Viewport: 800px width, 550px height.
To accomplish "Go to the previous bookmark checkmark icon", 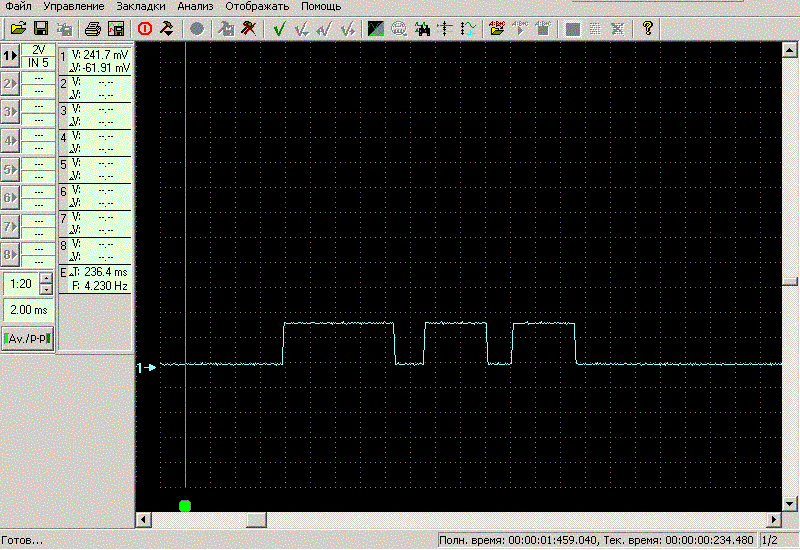I will pyautogui.click(x=324, y=29).
